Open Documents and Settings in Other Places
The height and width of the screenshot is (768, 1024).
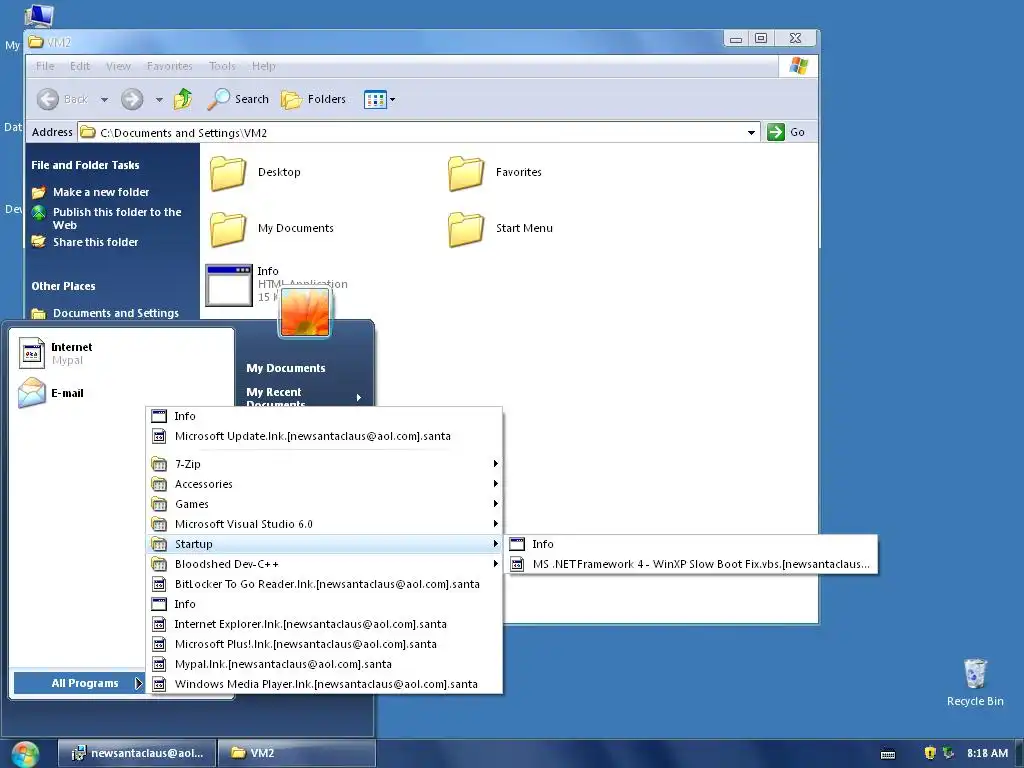(x=116, y=313)
